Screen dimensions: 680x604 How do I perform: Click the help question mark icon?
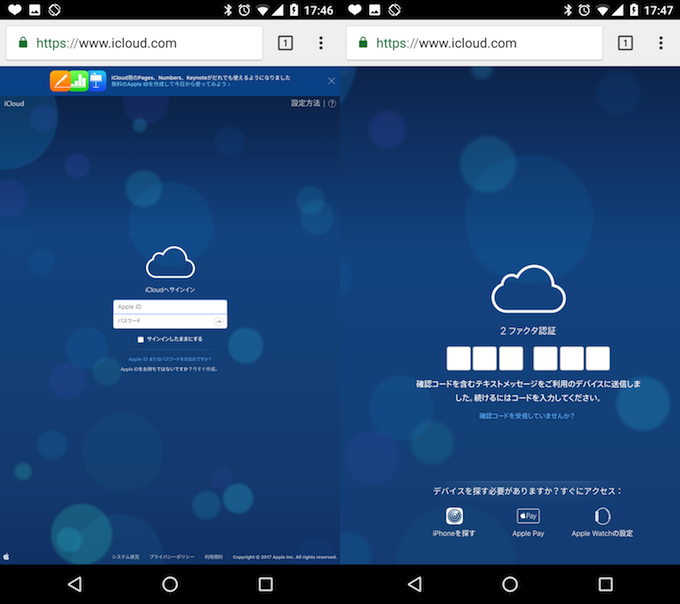pyautogui.click(x=332, y=103)
